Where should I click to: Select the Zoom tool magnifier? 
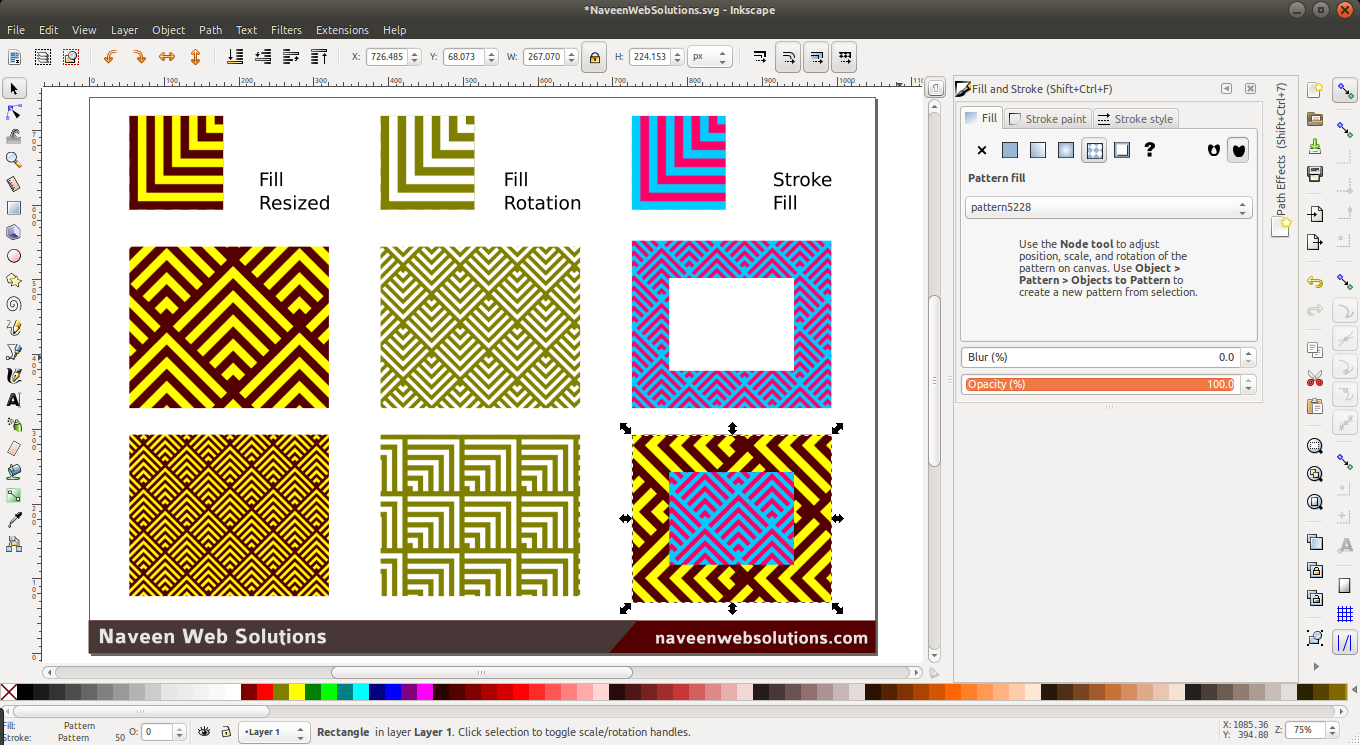click(x=14, y=160)
